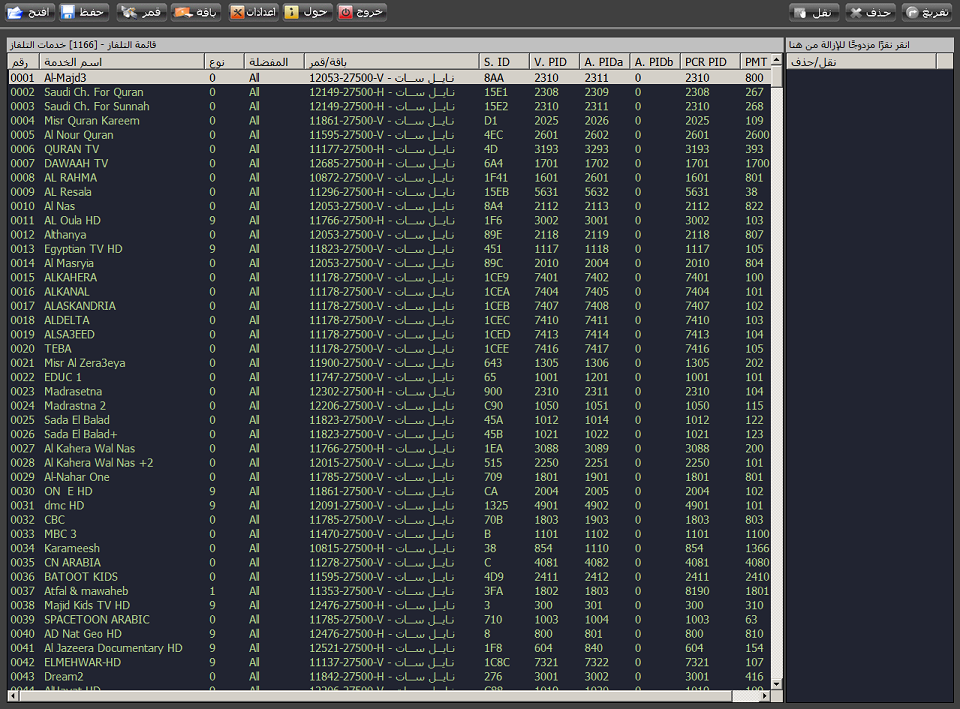This screenshot has height=709, width=960.
Task: Click the تفريغ clear button
Action: click(927, 12)
